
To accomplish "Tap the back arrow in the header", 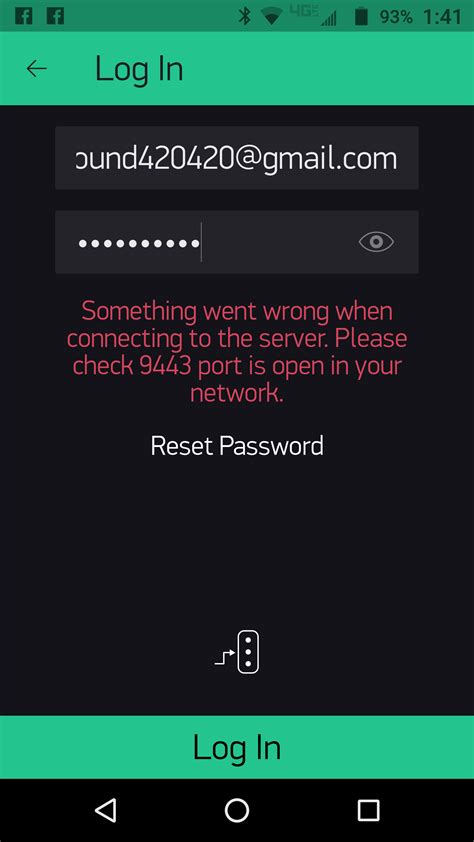I will [x=37, y=68].
